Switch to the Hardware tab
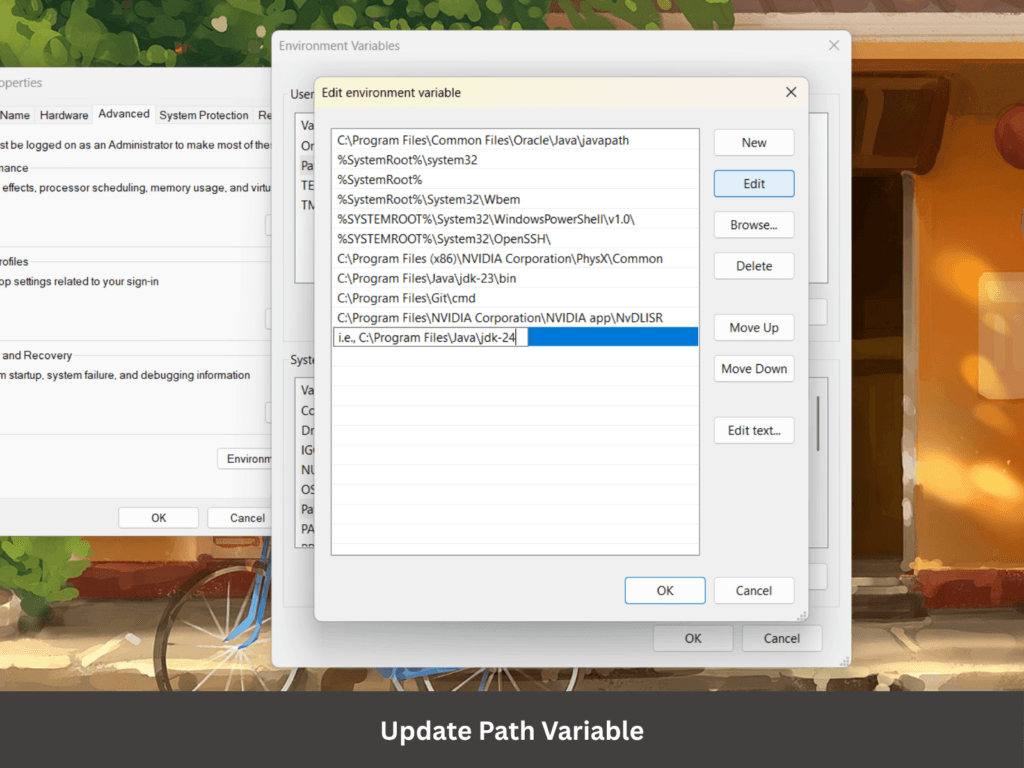This screenshot has width=1024, height=768. coord(64,115)
